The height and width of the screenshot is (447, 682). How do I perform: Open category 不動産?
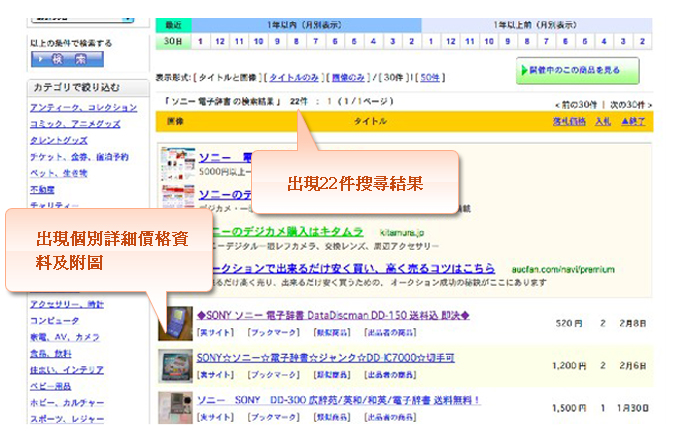[x=42, y=190]
